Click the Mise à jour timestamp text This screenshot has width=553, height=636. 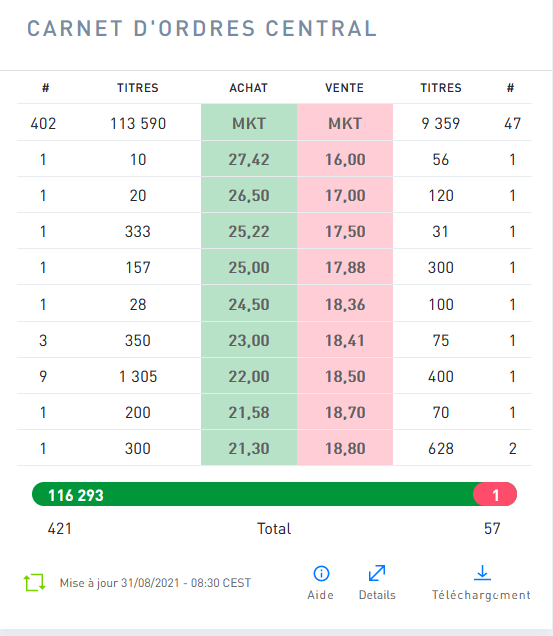pyautogui.click(x=155, y=583)
